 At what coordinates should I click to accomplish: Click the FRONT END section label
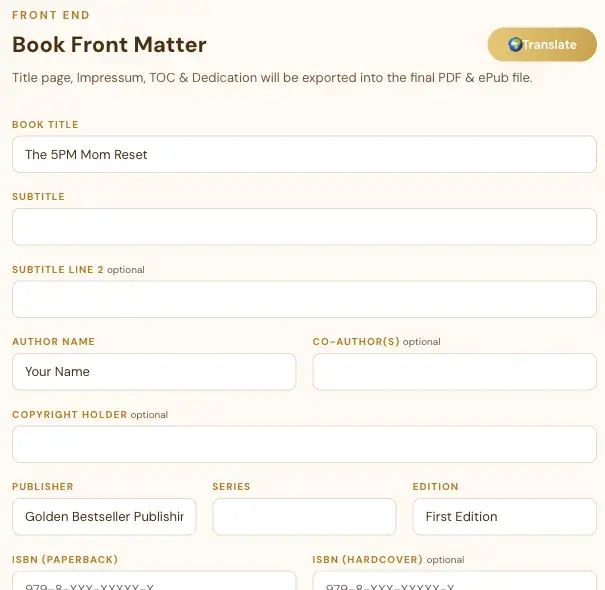coord(51,15)
